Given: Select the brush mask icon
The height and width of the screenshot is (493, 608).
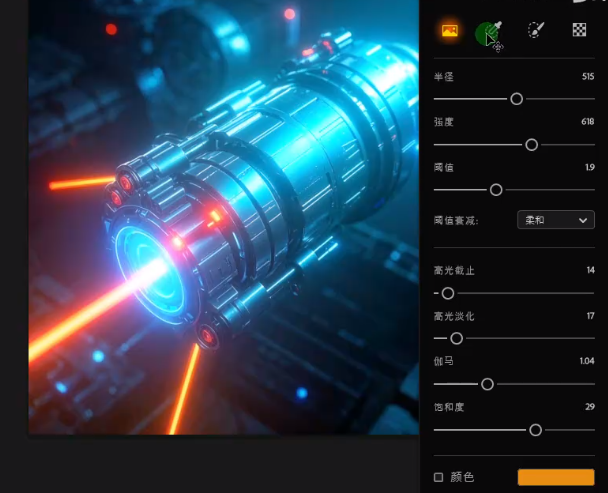Looking at the screenshot, I should [x=536, y=31].
